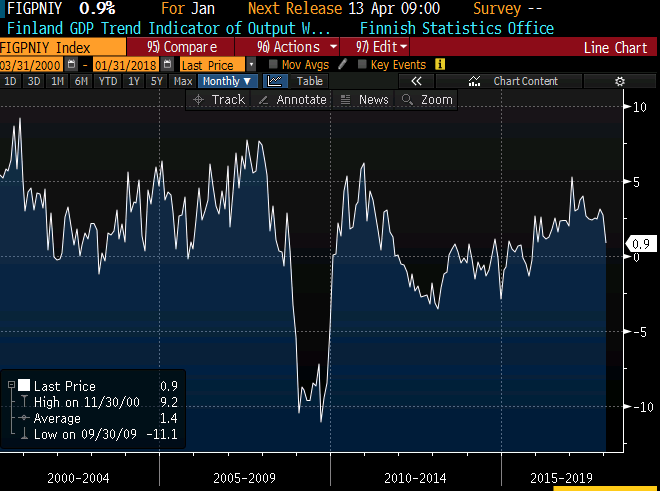Click the pencil edit icon near Mov Avgs
This screenshot has height=491, width=660.
(x=342, y=65)
